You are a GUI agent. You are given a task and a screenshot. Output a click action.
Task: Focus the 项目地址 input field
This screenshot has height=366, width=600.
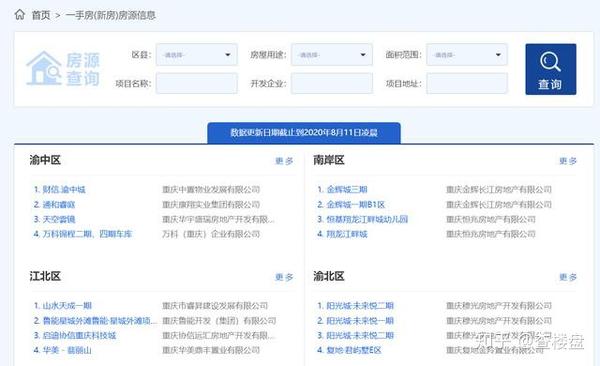click(x=467, y=83)
